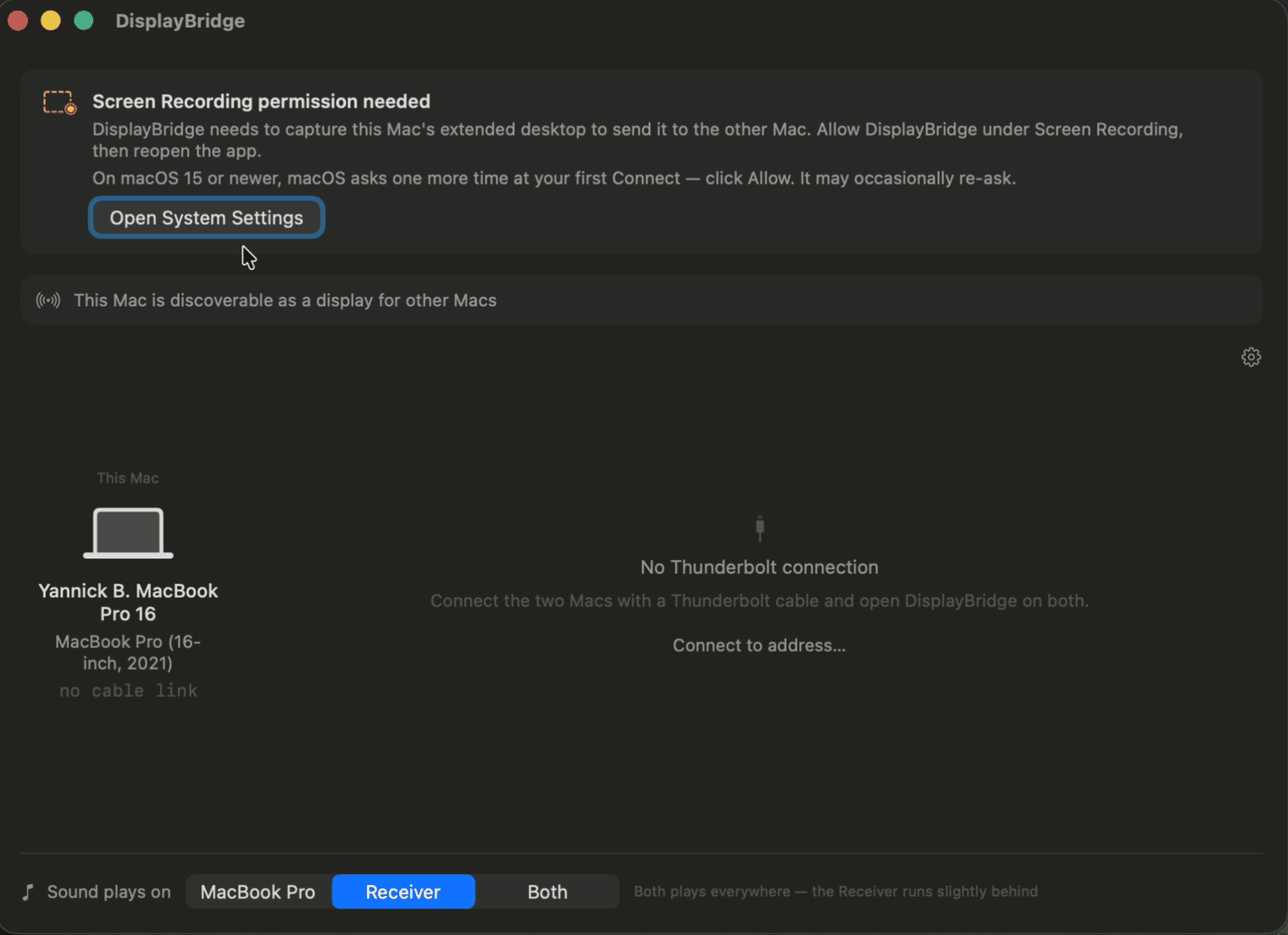Click 'MacBook Pro (16-inch, 2021)' model text
The image size is (1288, 935).
128,652
